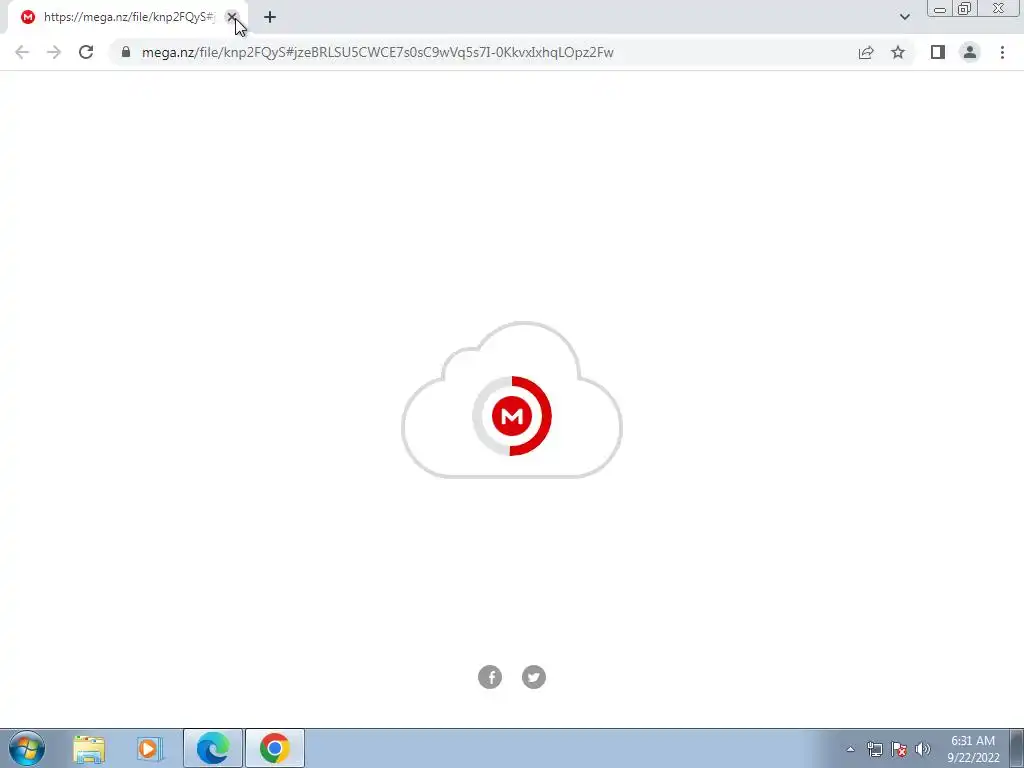Click the MEGA loading logo
Screen dimensions: 1024x768
[x=512, y=416]
